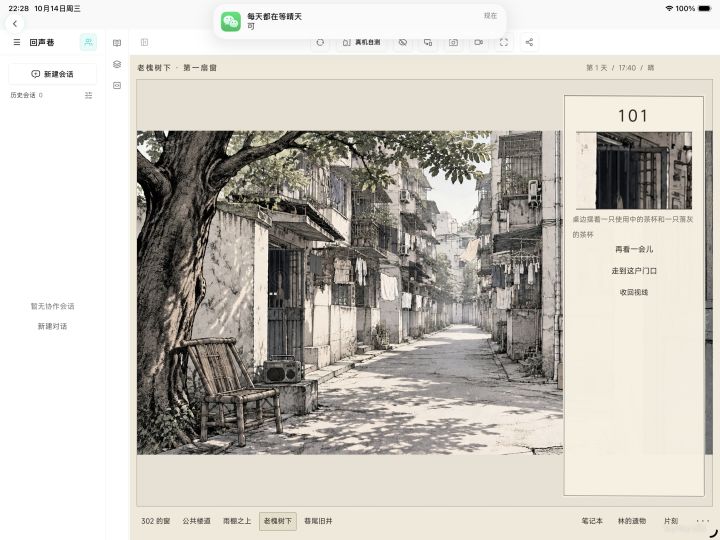
Task: Click the 真机自测 device test button
Action: [361, 42]
